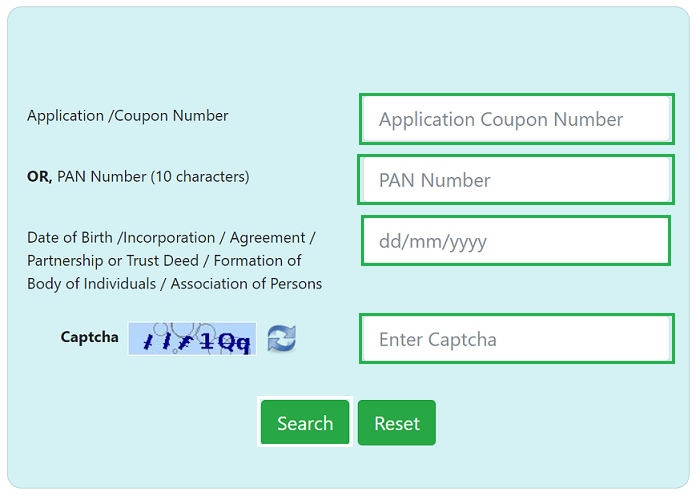The height and width of the screenshot is (500, 700).
Task: Click the bold 'Captcha' label
Action: (x=89, y=337)
